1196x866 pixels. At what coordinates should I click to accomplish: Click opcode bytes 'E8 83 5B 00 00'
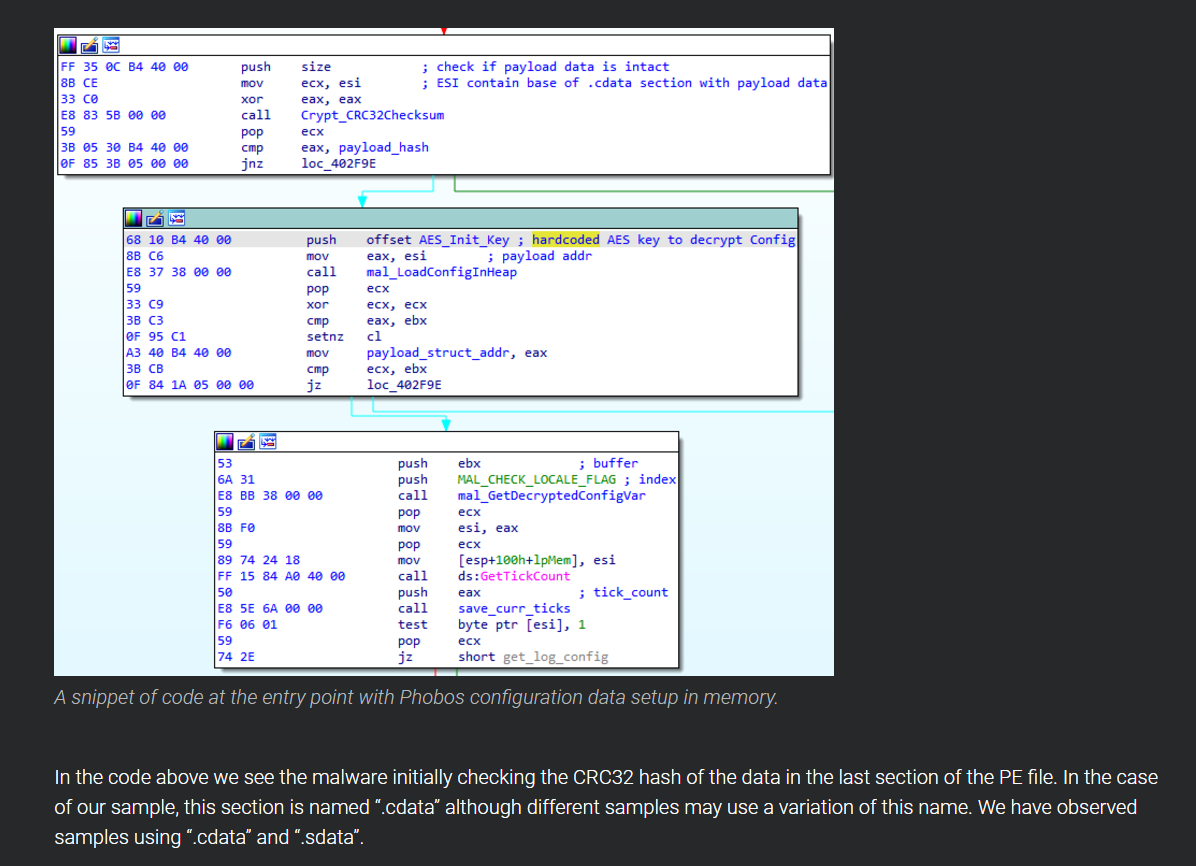click(113, 115)
